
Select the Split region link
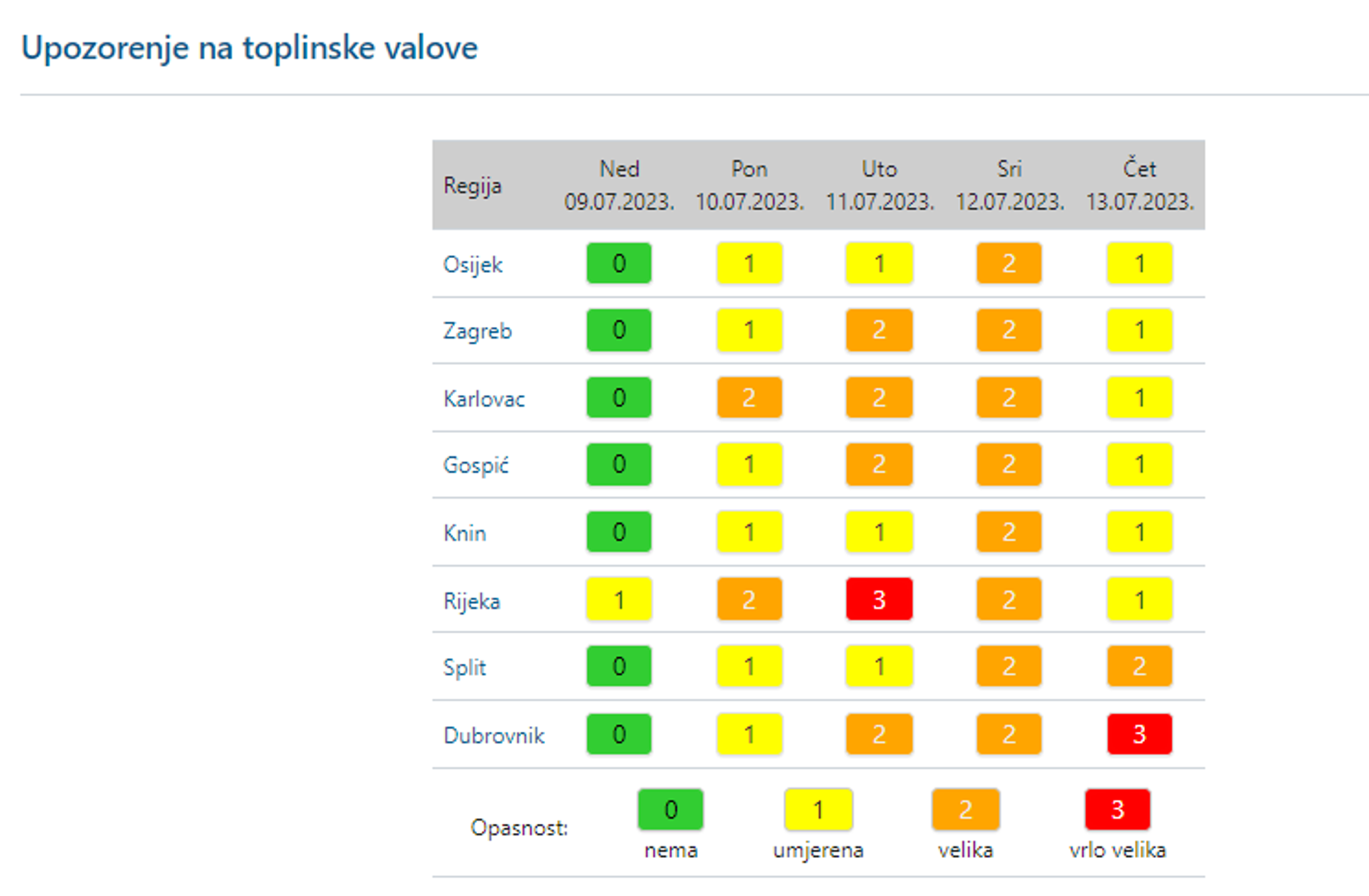point(465,668)
